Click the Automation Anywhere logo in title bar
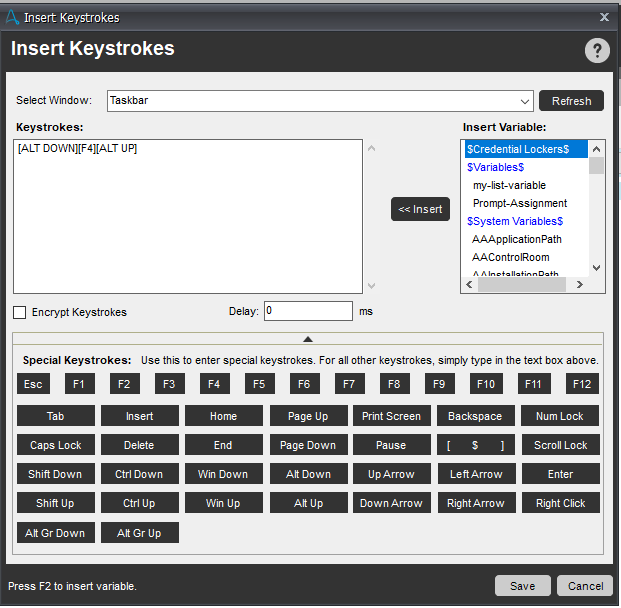621x608 pixels. (x=13, y=16)
